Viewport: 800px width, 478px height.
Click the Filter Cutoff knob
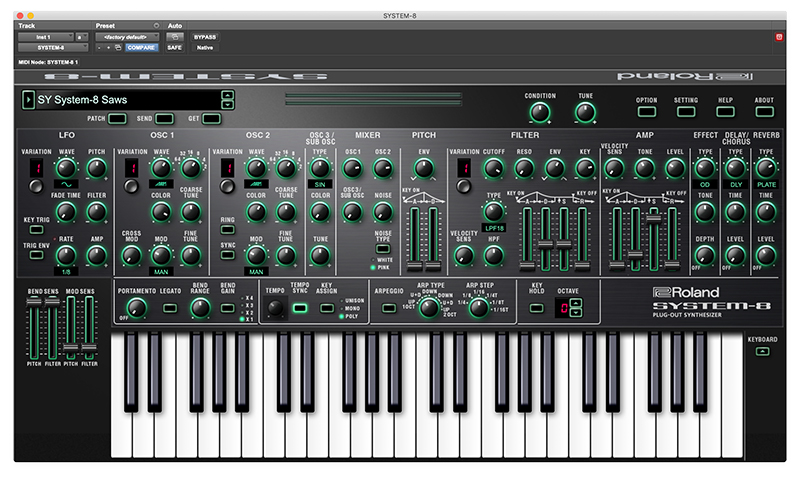(493, 168)
